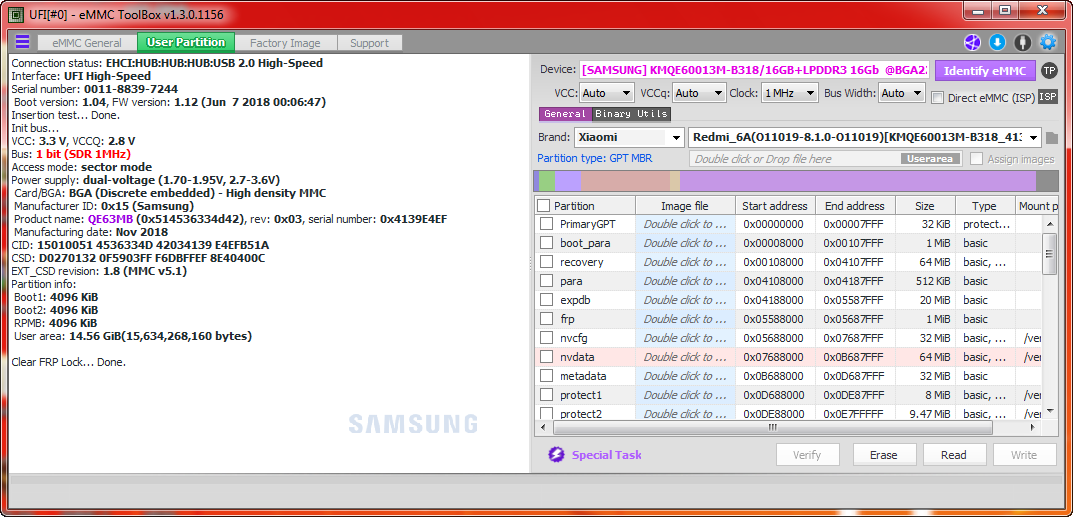Click the vertical scrollbar thumb of partition table
The image size is (1073, 517).
point(1050,254)
